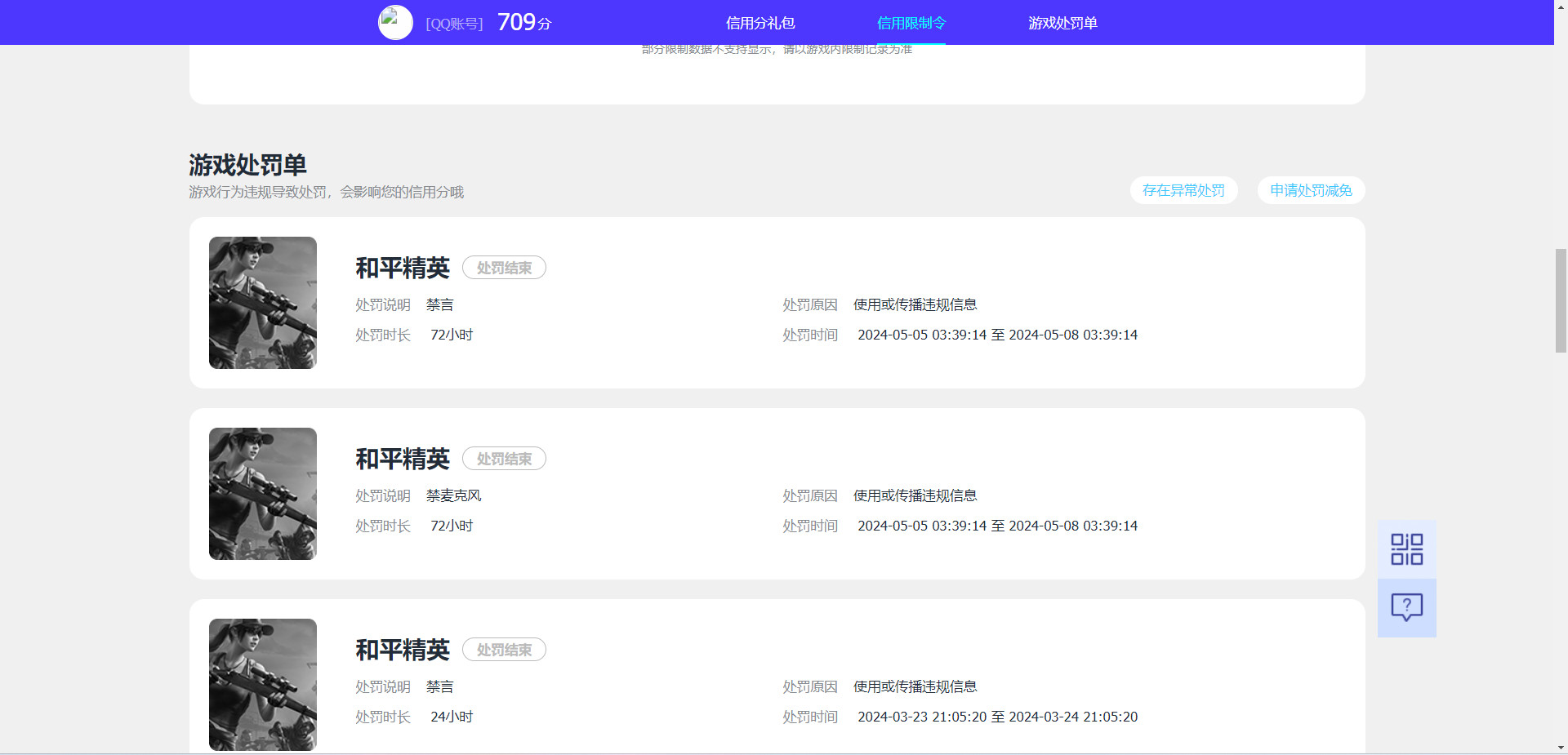The height and width of the screenshot is (755, 1568).
Task: Open game thumbnail of the 禁麦克风 card
Action: click(263, 494)
